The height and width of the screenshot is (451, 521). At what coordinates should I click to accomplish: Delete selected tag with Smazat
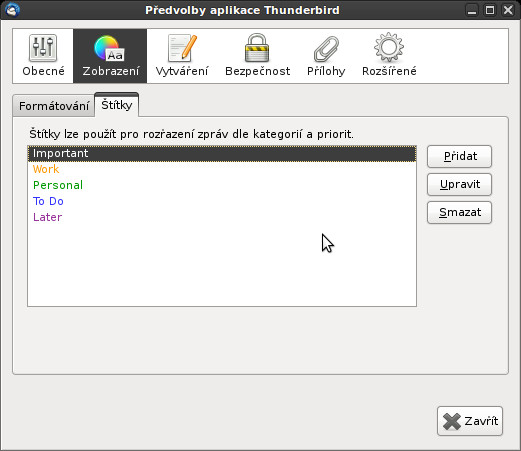pyautogui.click(x=459, y=212)
